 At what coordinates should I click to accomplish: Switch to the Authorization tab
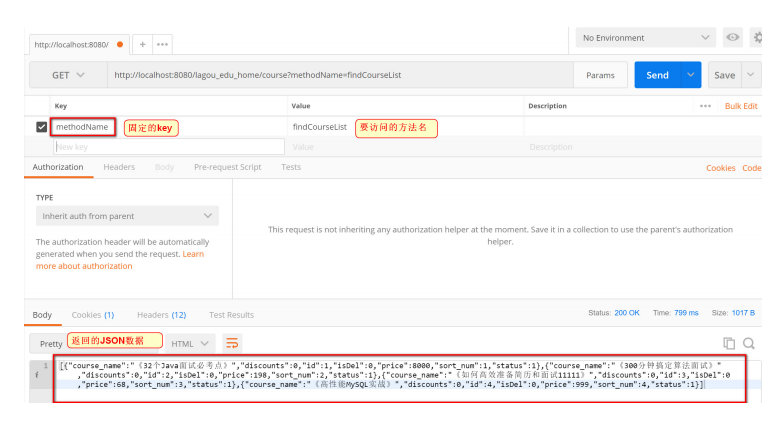tap(58, 167)
